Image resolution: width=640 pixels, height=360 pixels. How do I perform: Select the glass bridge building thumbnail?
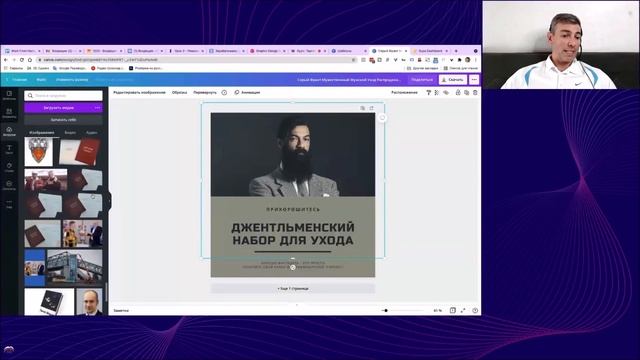(75, 267)
